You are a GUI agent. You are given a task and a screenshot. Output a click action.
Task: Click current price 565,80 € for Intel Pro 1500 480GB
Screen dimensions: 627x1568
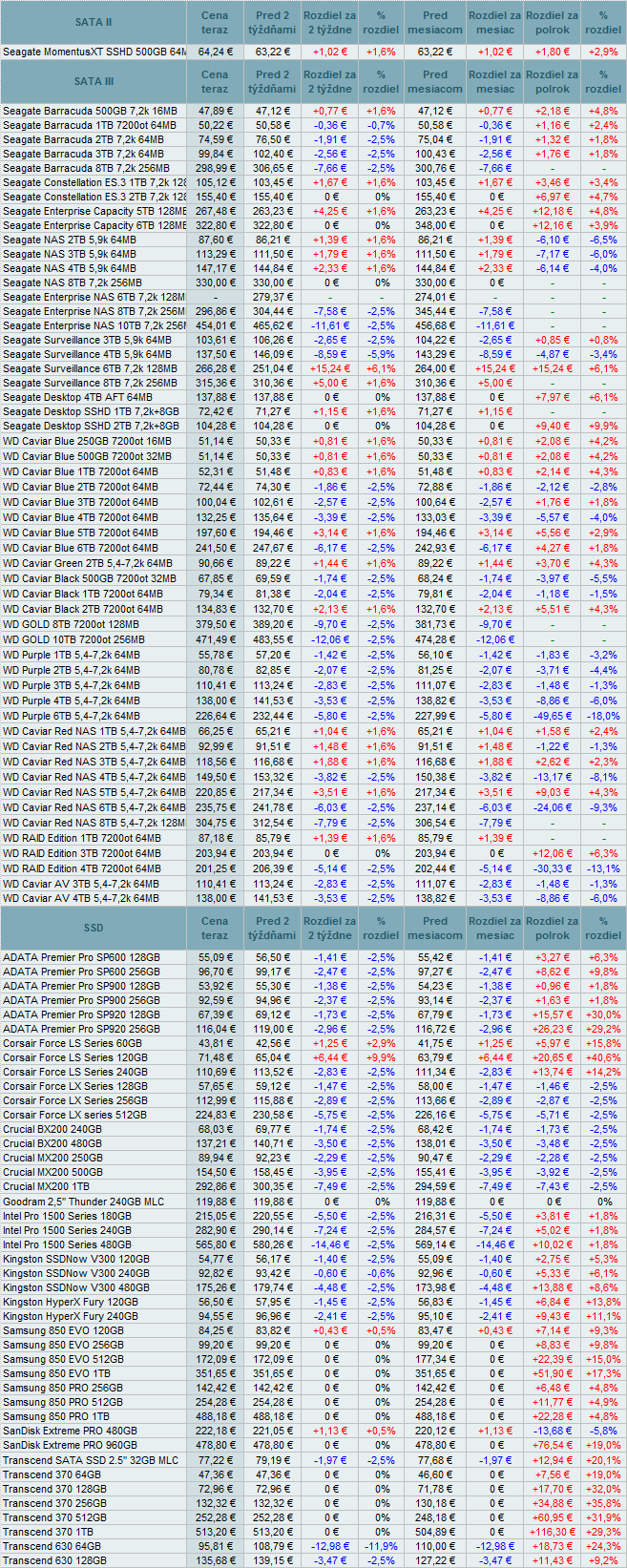point(216,1244)
